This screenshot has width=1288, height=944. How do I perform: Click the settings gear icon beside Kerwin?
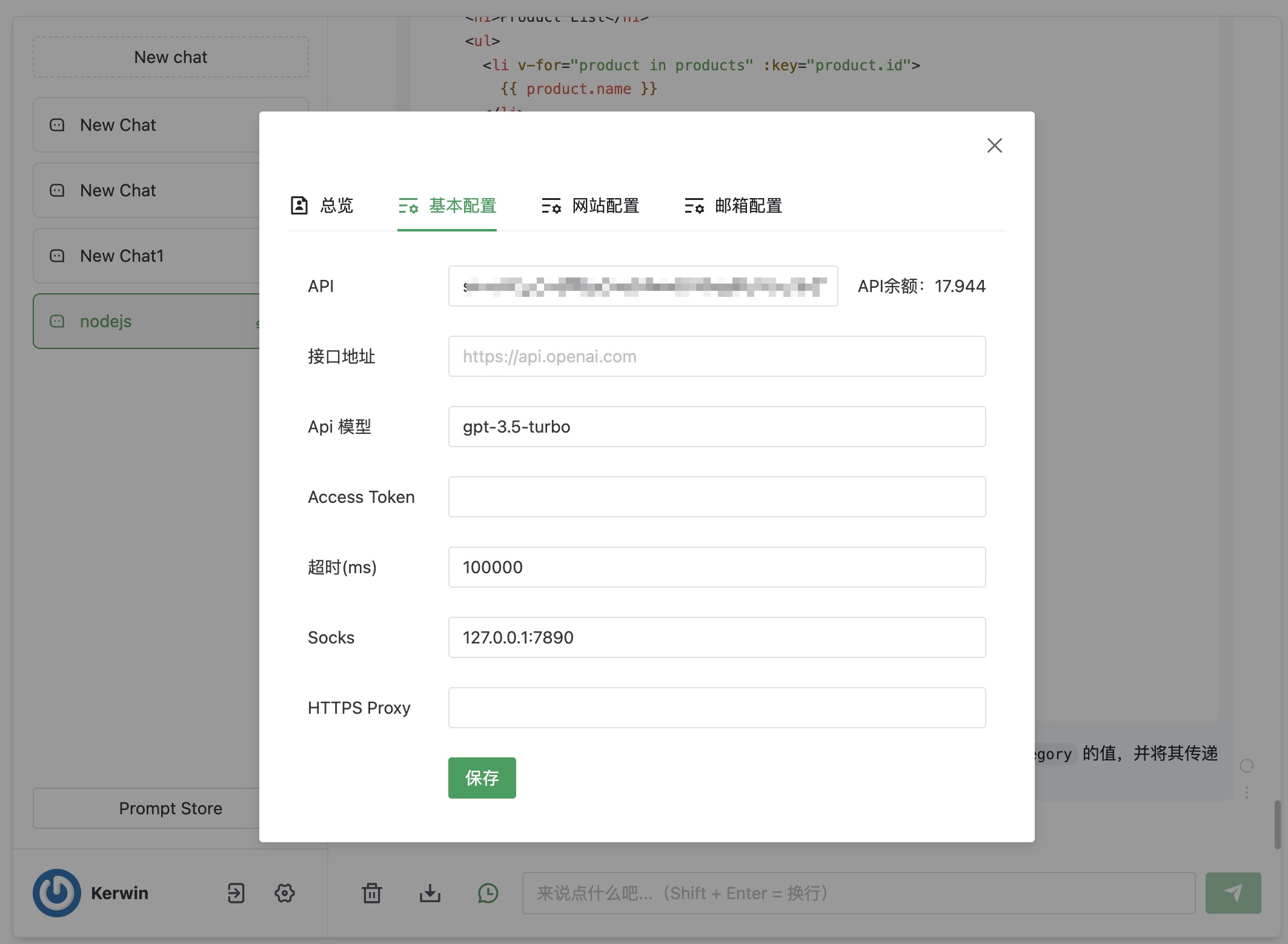284,892
